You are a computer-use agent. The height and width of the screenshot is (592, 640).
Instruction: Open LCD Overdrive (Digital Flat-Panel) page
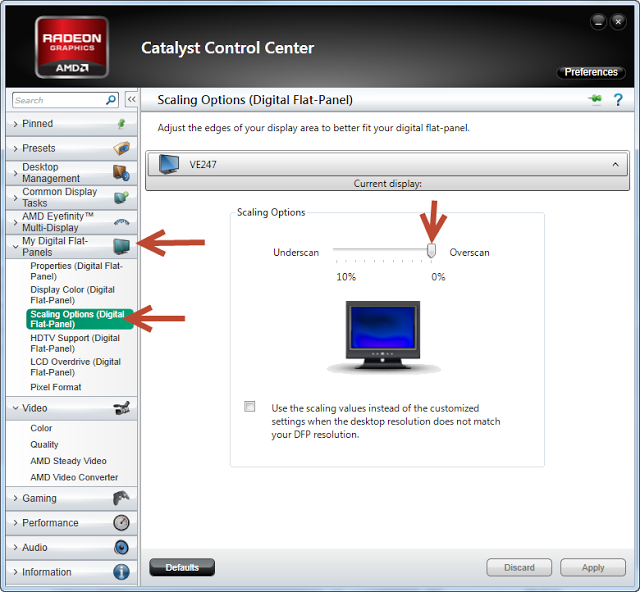(76, 367)
